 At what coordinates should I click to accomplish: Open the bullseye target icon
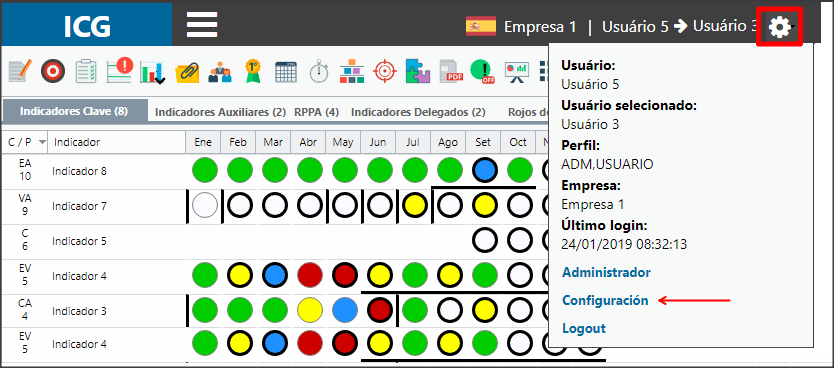point(53,71)
